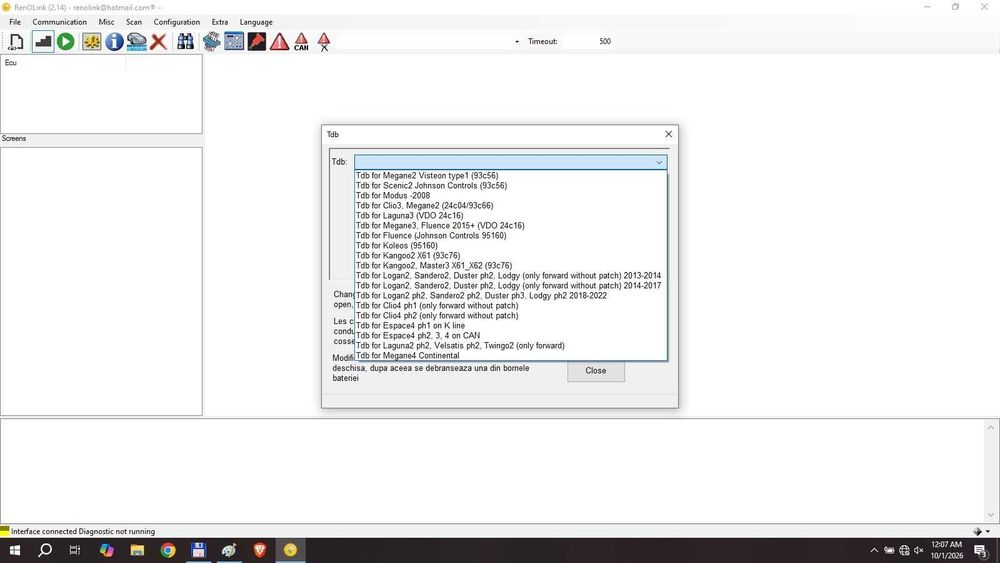Viewport: 1000px width, 563px height.
Task: Open the Extra menu
Action: point(220,22)
